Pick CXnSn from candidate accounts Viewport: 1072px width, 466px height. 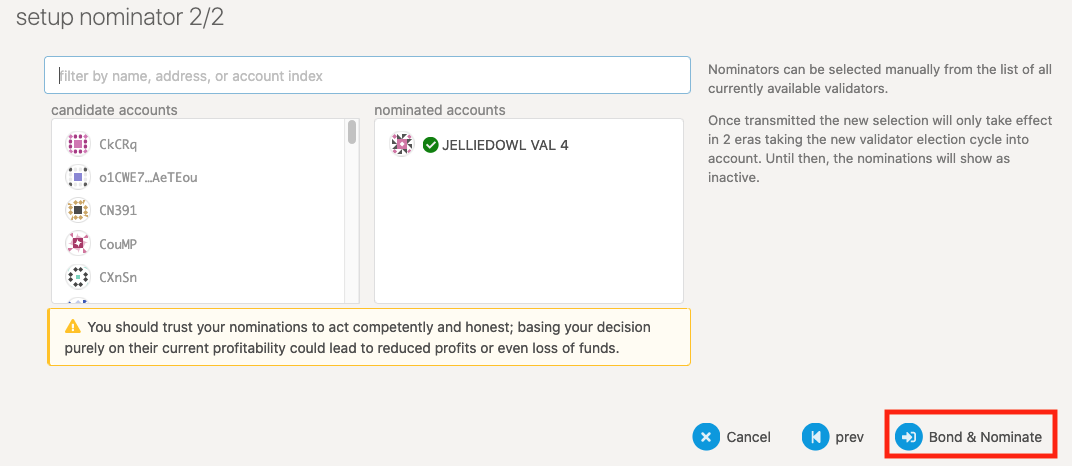point(118,276)
